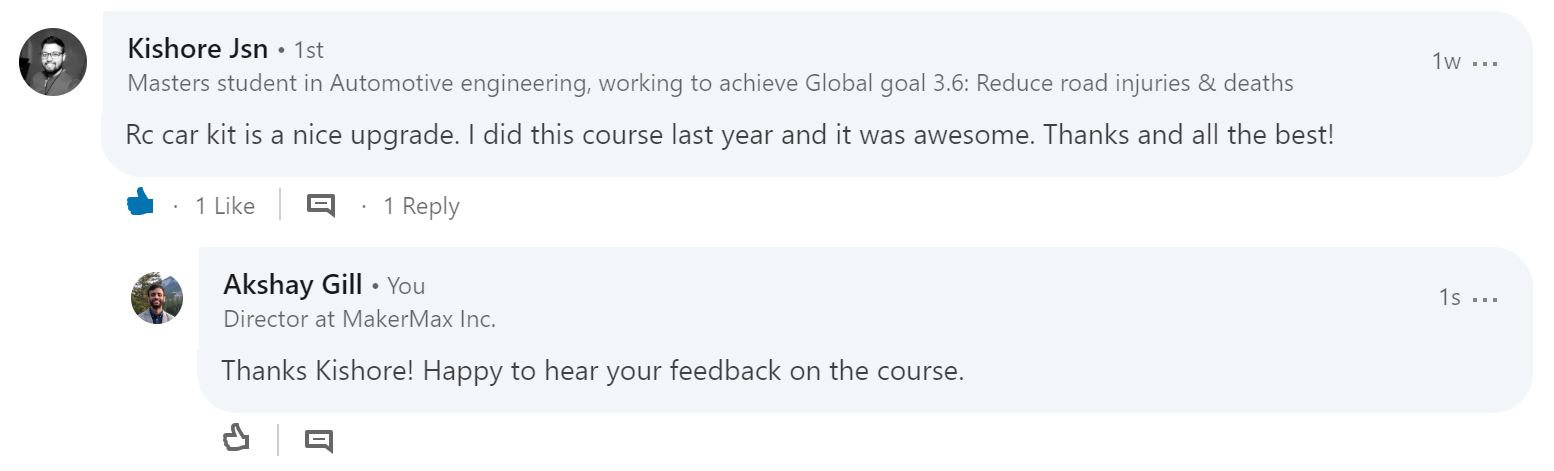Visit Kishore Jsn's profile via name
The height and width of the screenshot is (471, 1554).
[198, 48]
